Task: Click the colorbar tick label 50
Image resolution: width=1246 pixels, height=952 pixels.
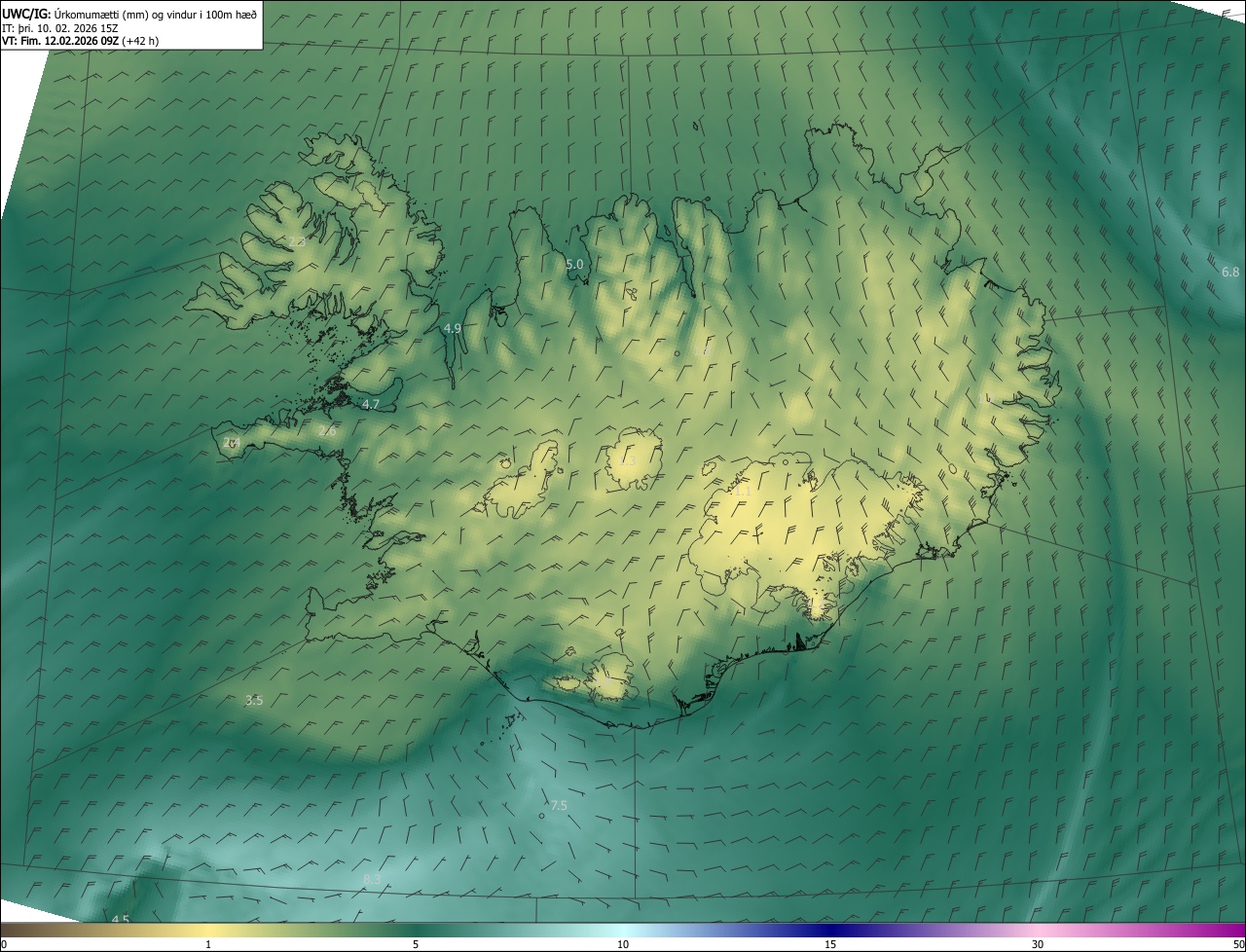Action: coord(1238,944)
